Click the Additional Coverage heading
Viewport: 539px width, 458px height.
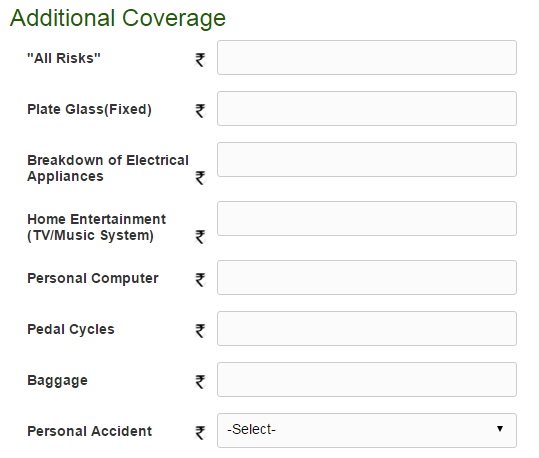(118, 18)
